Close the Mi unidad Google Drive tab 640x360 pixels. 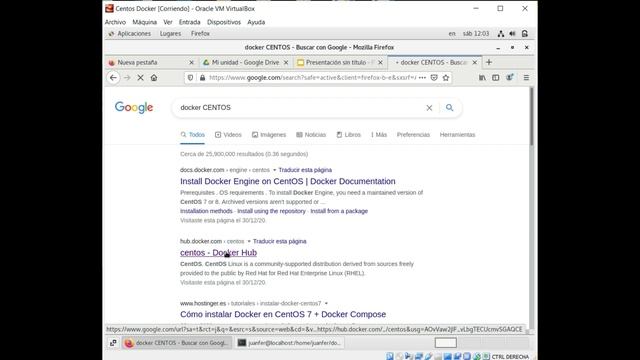286,62
